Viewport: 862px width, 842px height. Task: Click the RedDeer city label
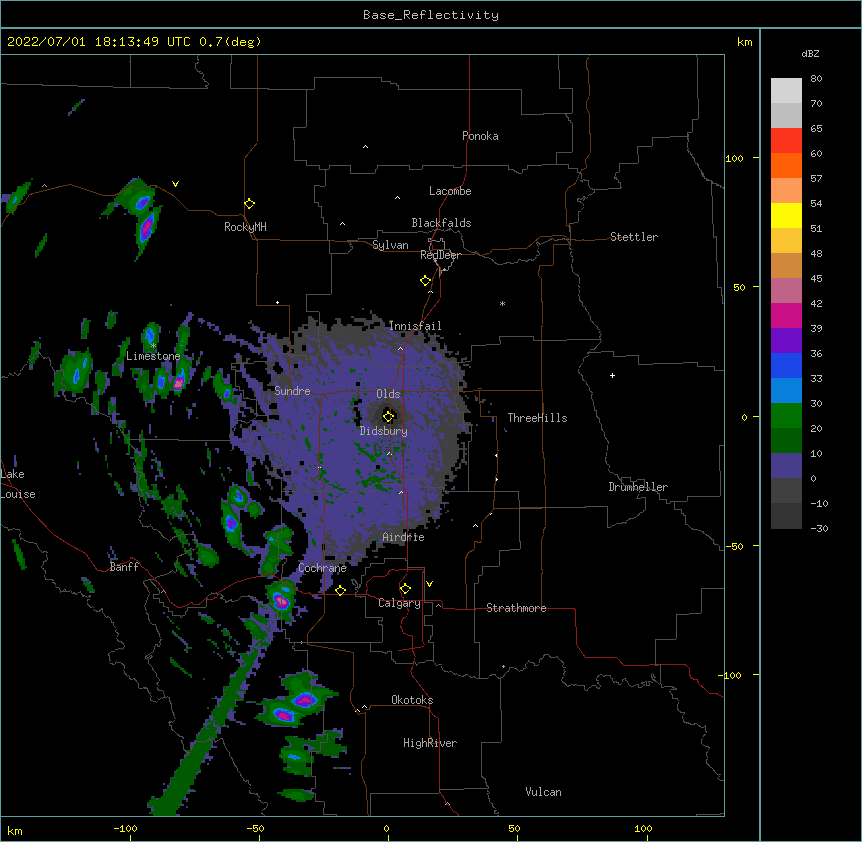pyautogui.click(x=440, y=255)
